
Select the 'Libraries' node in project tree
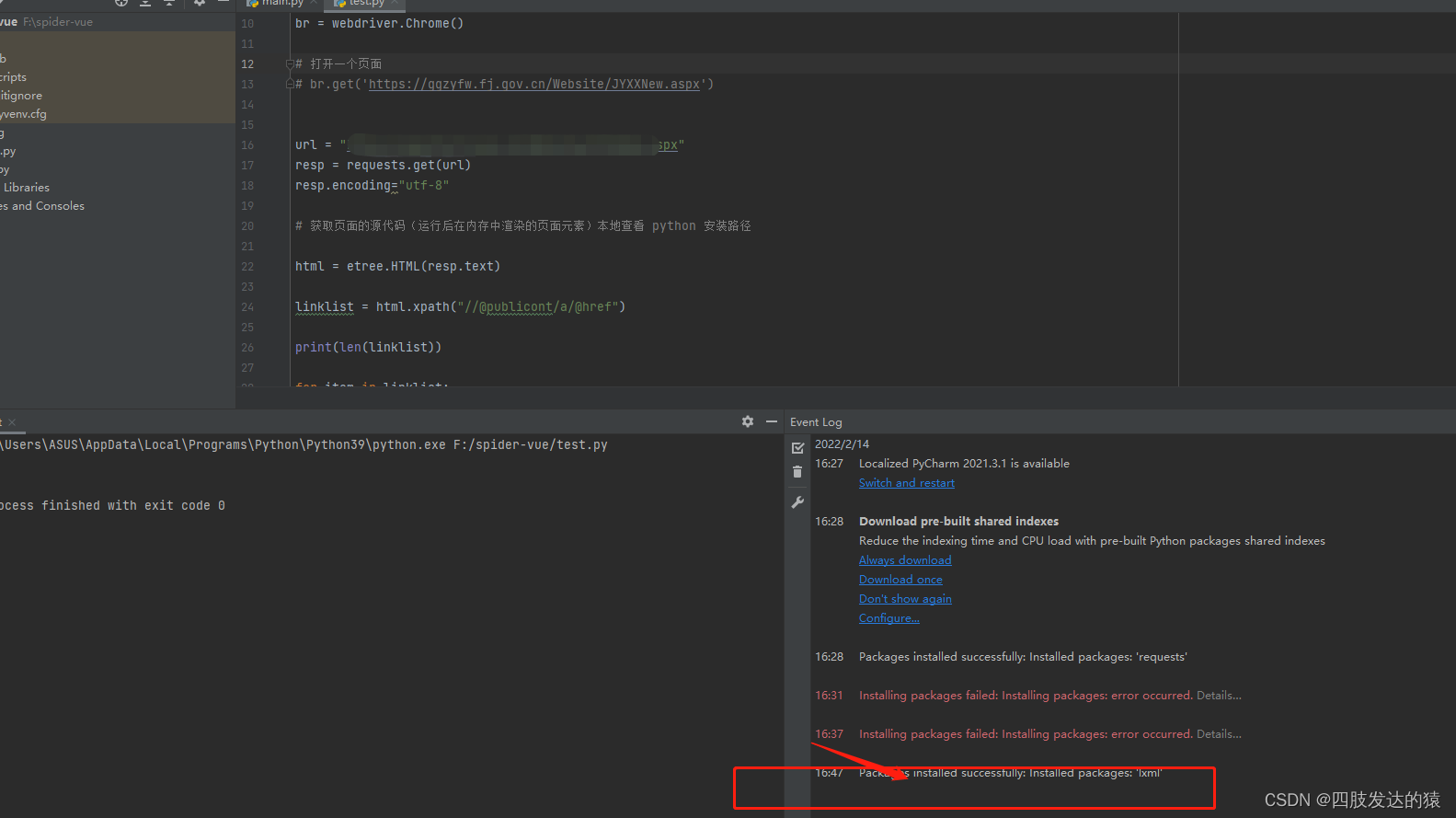coord(27,187)
